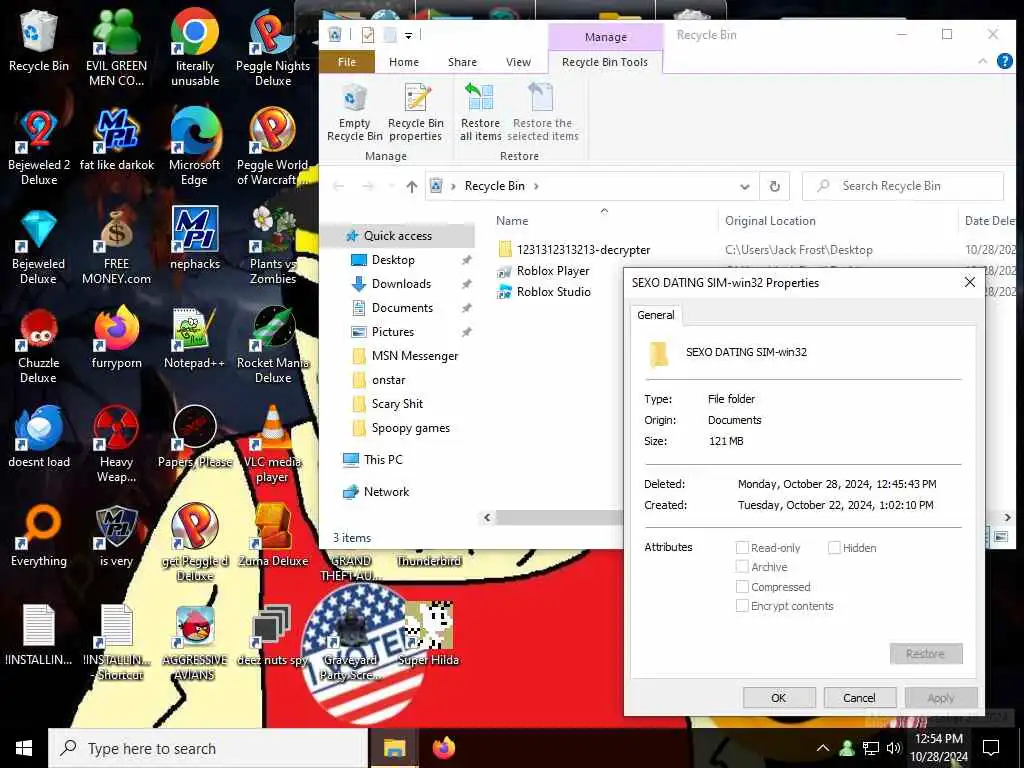This screenshot has height=768, width=1024.
Task: Expand the address bar history dropdown
Action: coord(744,187)
